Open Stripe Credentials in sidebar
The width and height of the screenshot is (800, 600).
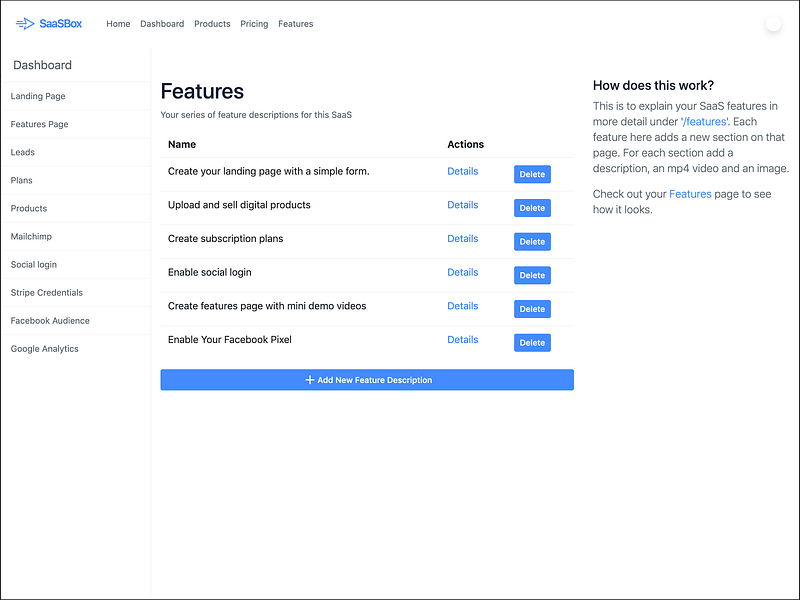pyautogui.click(x=76, y=292)
